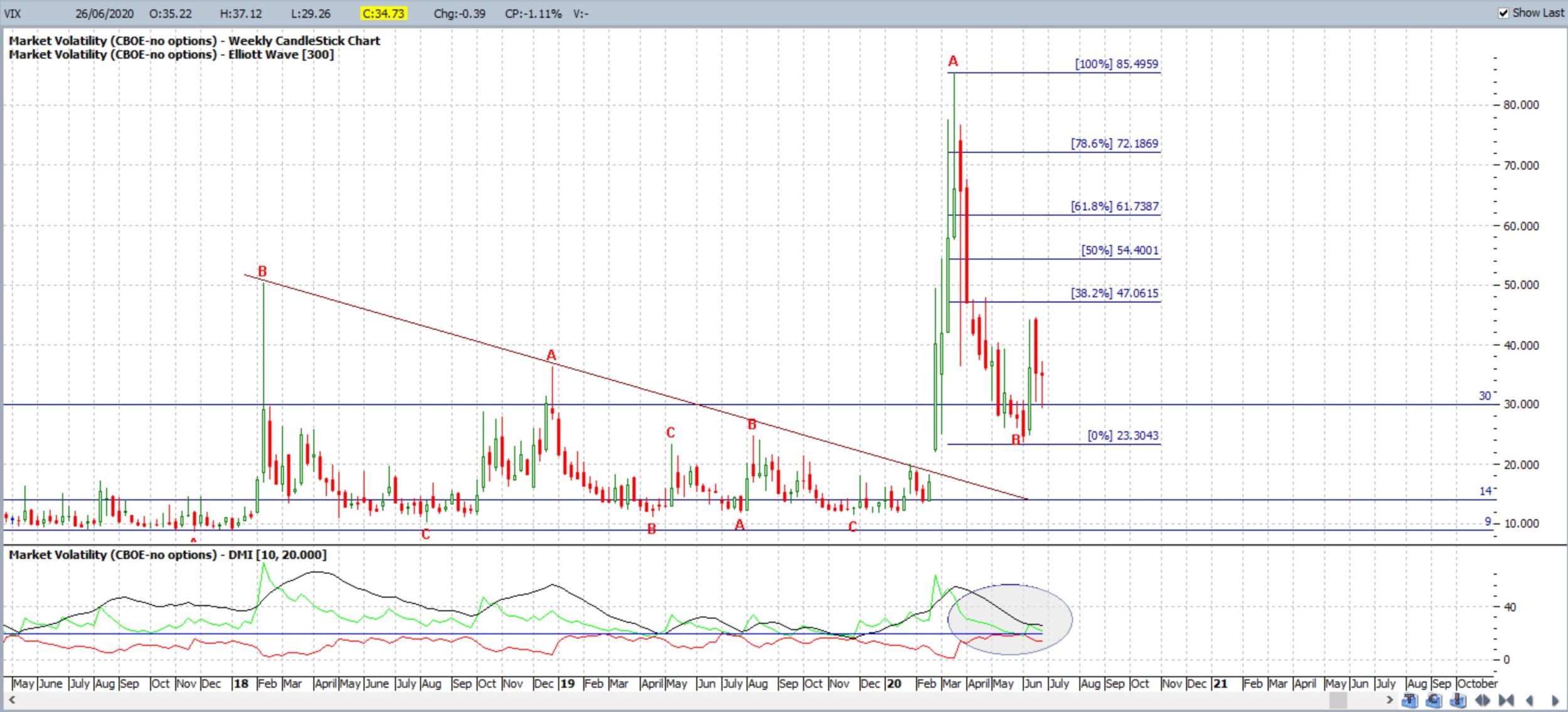The image size is (1568, 712).
Task: Click the 20.000 price axis label
Action: click(1521, 465)
